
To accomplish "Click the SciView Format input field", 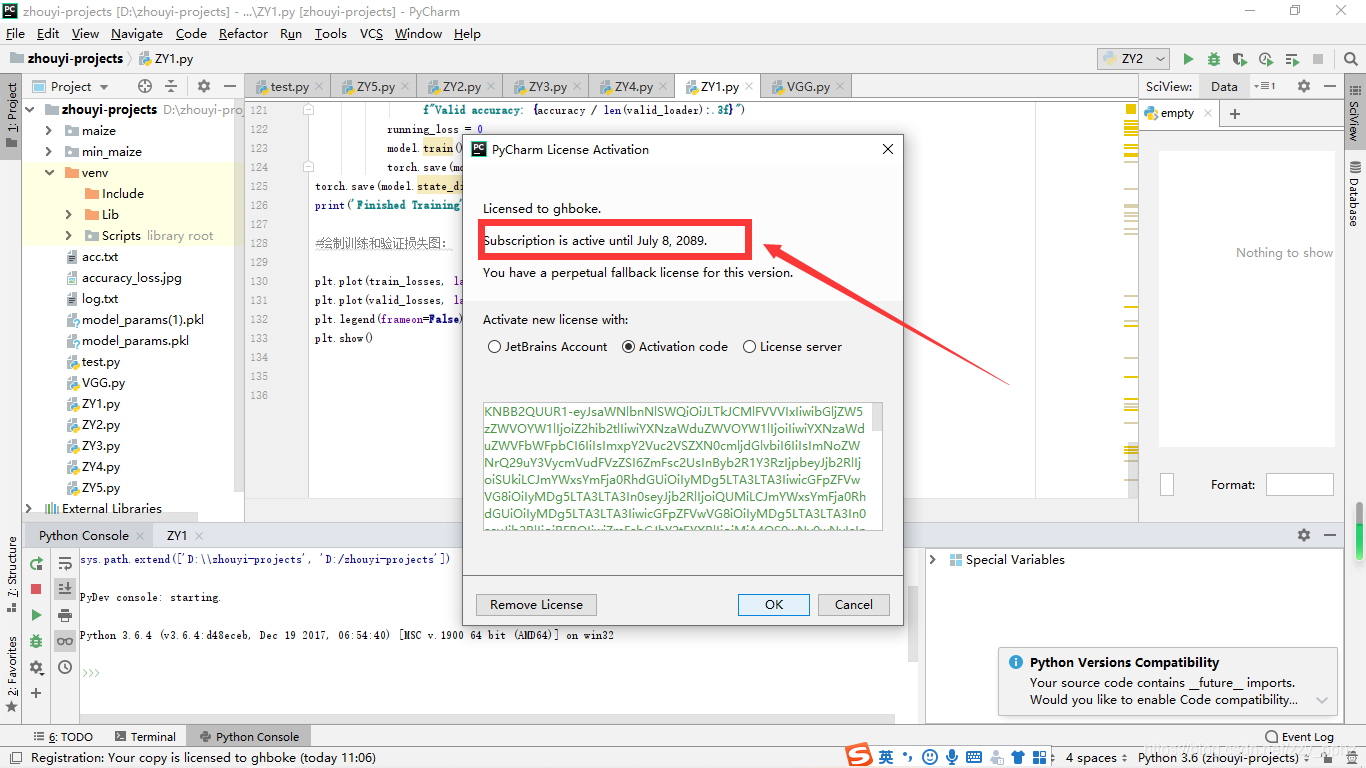I will (1299, 485).
